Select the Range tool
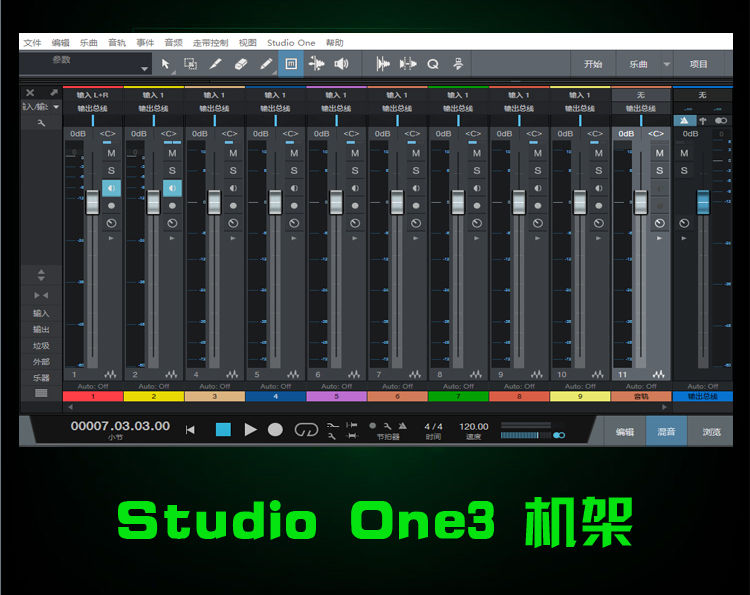The width and height of the screenshot is (750, 595). pos(190,64)
